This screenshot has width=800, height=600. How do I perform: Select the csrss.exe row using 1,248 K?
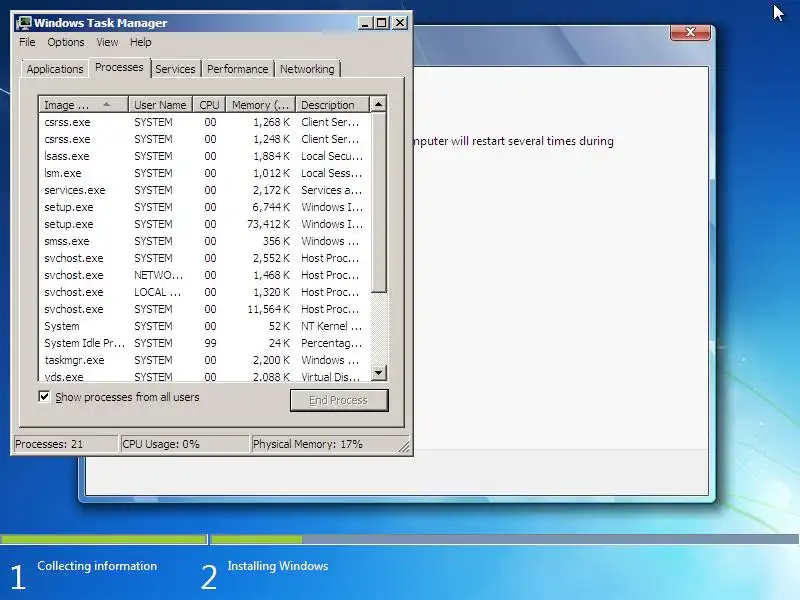[204, 139]
